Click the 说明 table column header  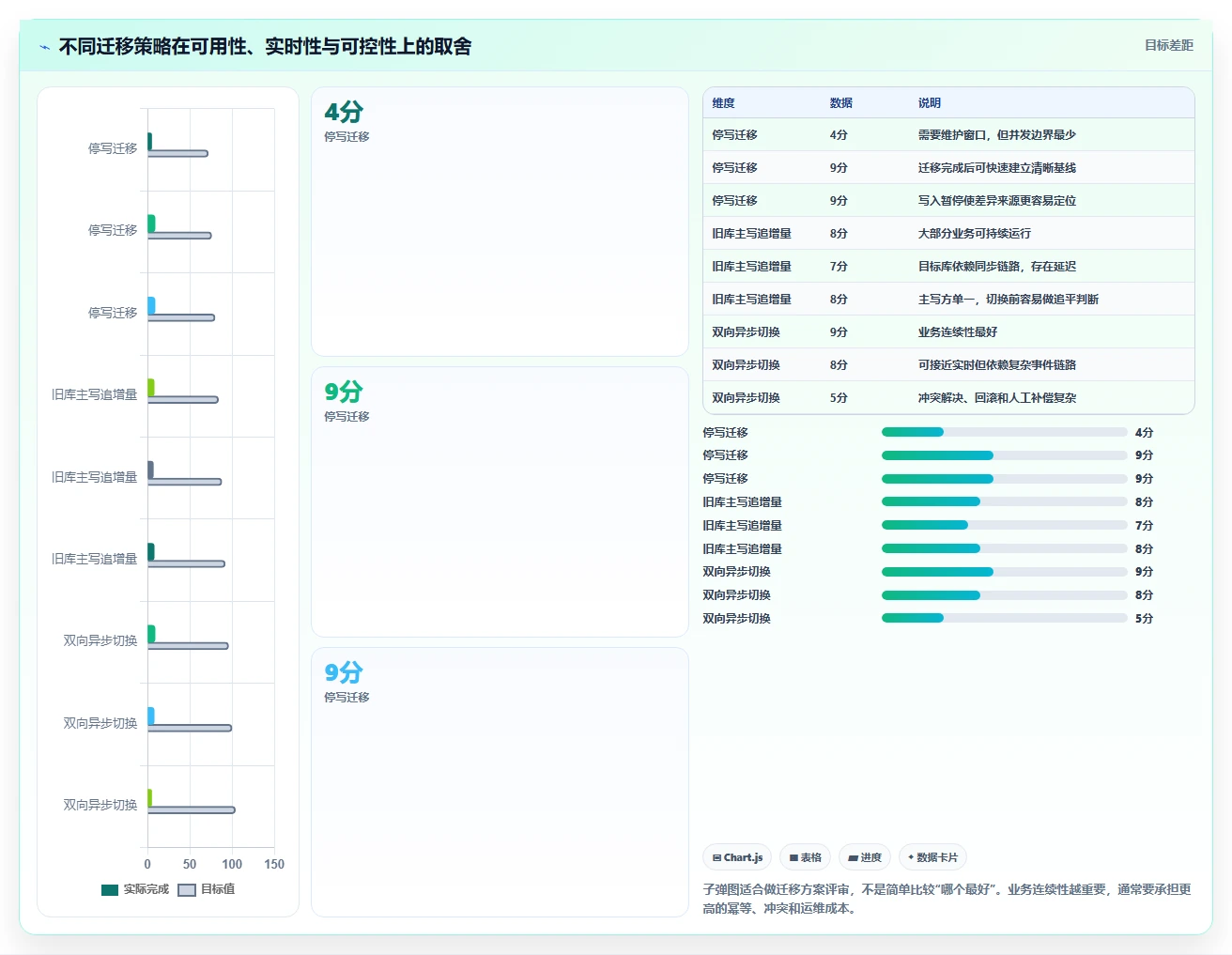[x=930, y=103]
